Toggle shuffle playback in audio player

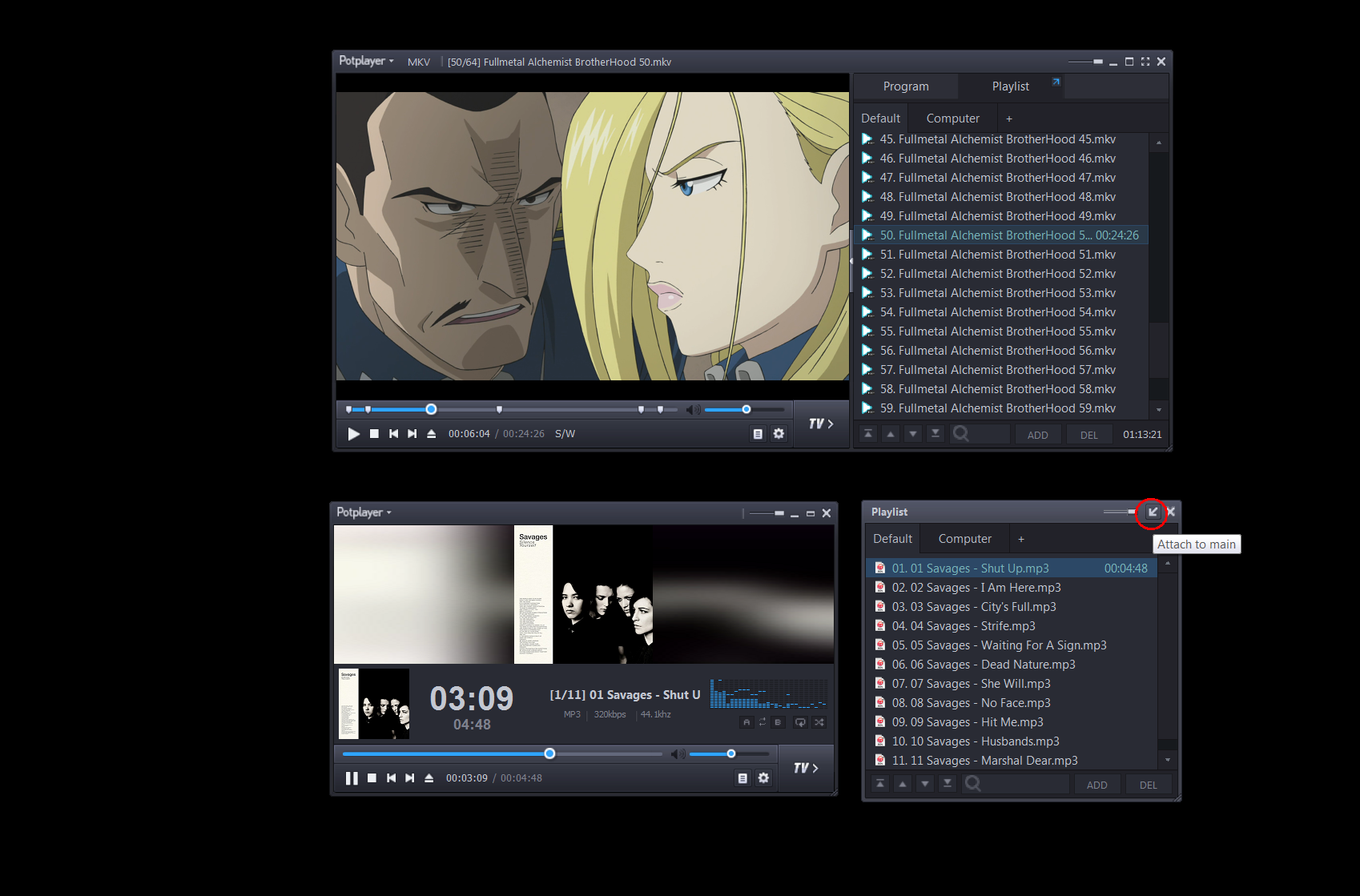pos(819,722)
